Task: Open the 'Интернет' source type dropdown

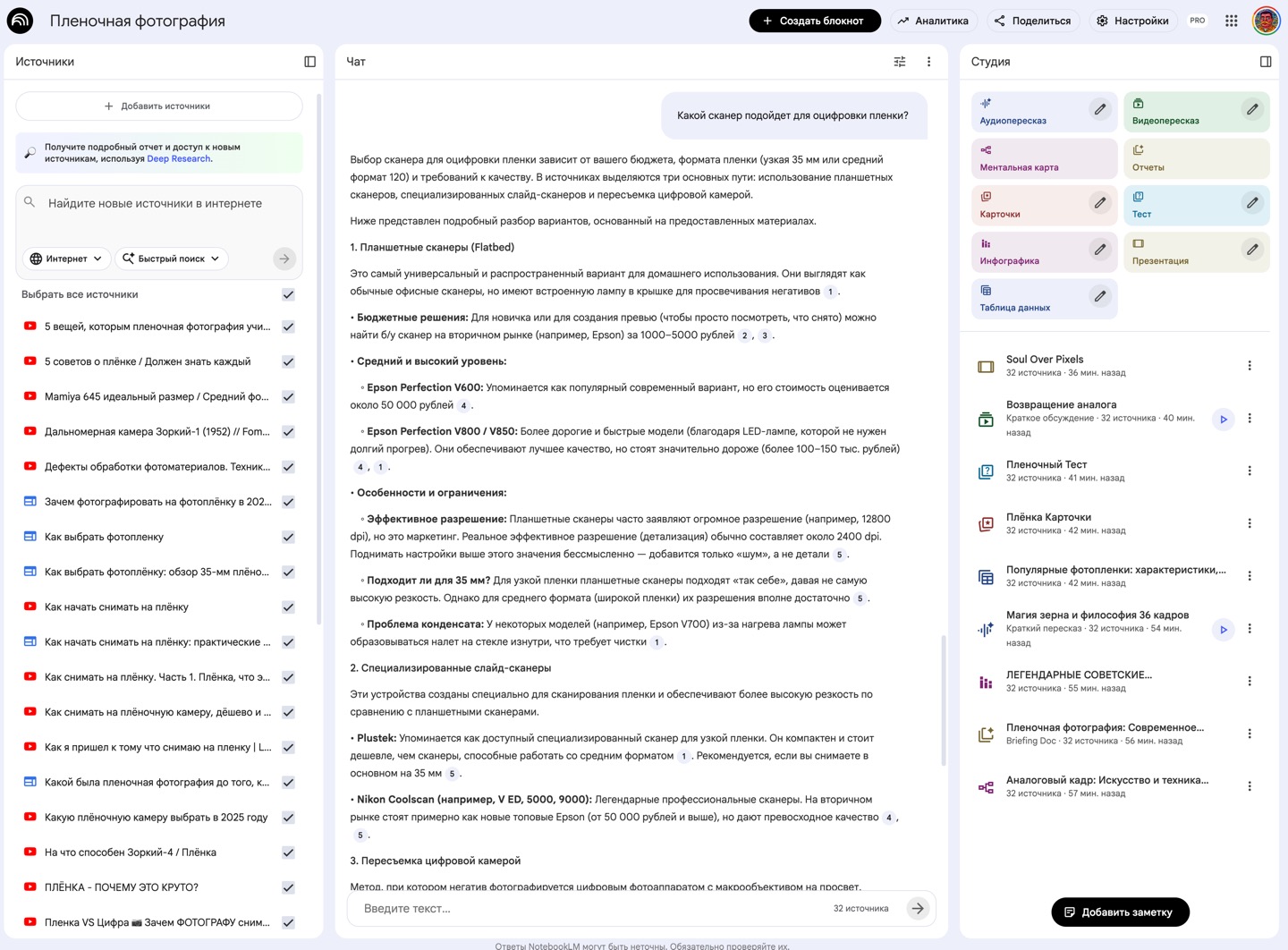Action: (x=67, y=259)
